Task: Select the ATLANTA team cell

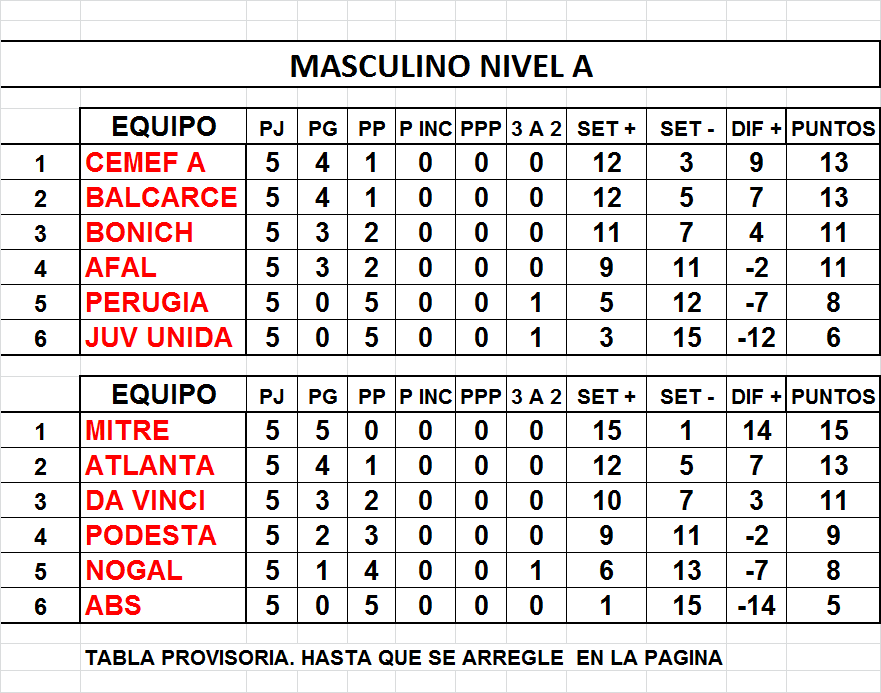Action: click(x=163, y=465)
